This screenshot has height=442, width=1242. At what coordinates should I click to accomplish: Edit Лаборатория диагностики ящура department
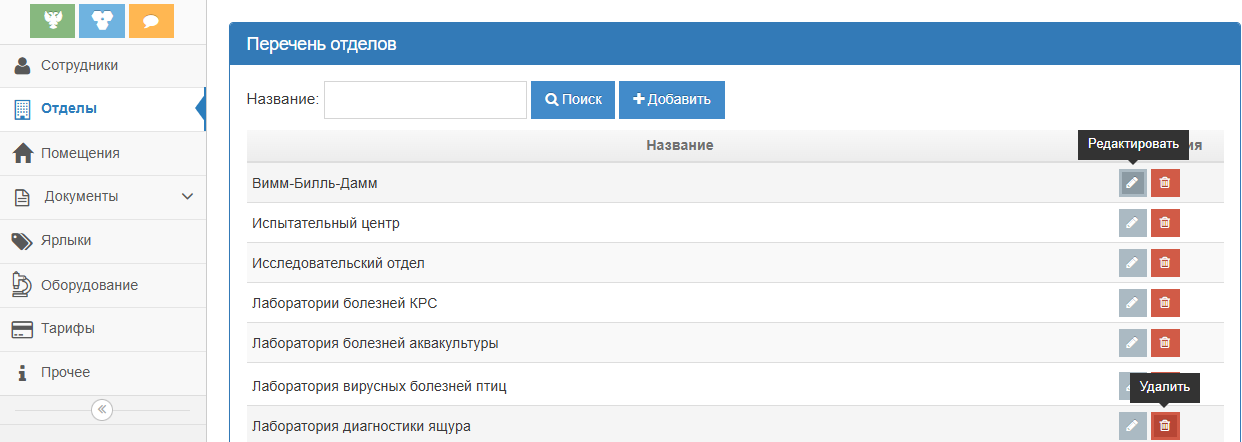[x=1132, y=426]
